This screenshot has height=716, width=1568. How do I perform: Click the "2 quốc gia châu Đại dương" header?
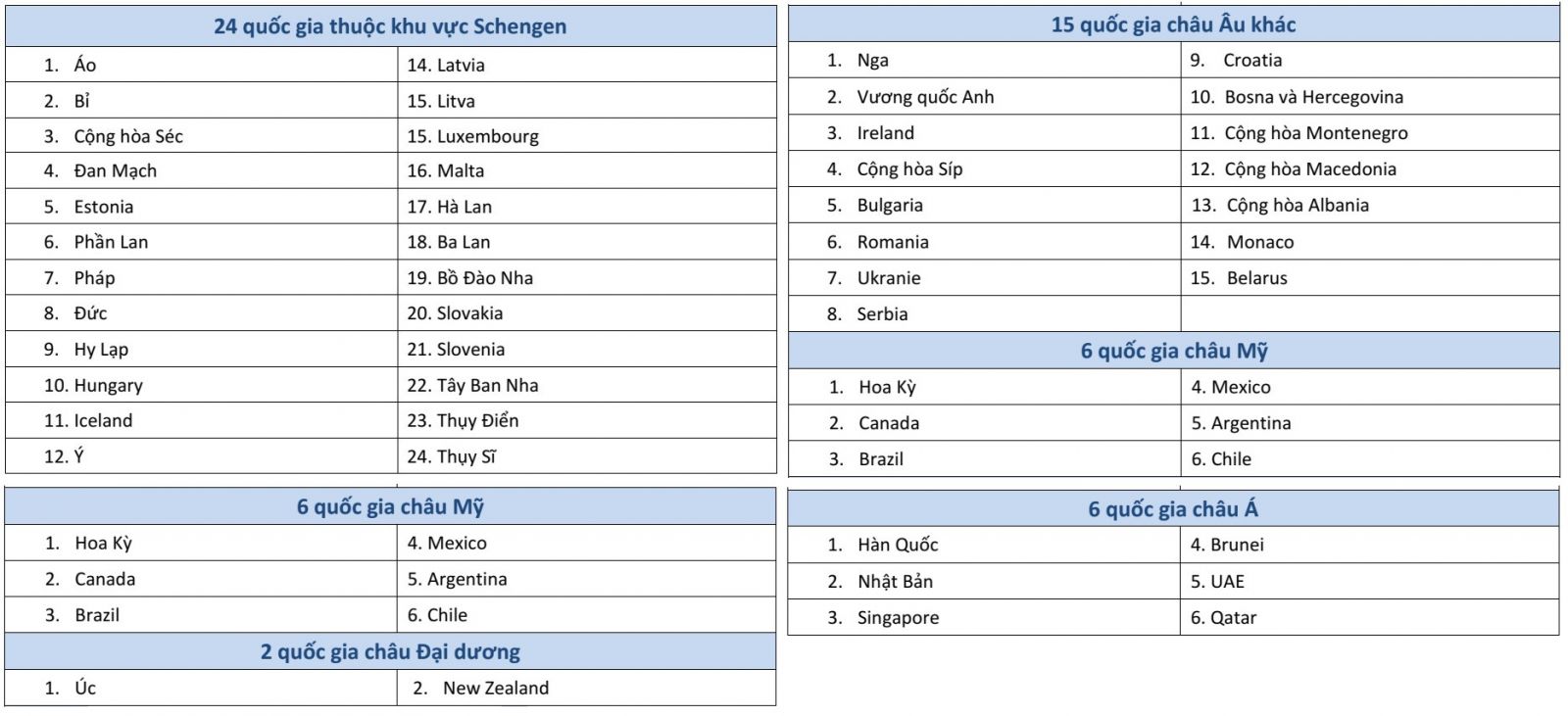coord(390,652)
